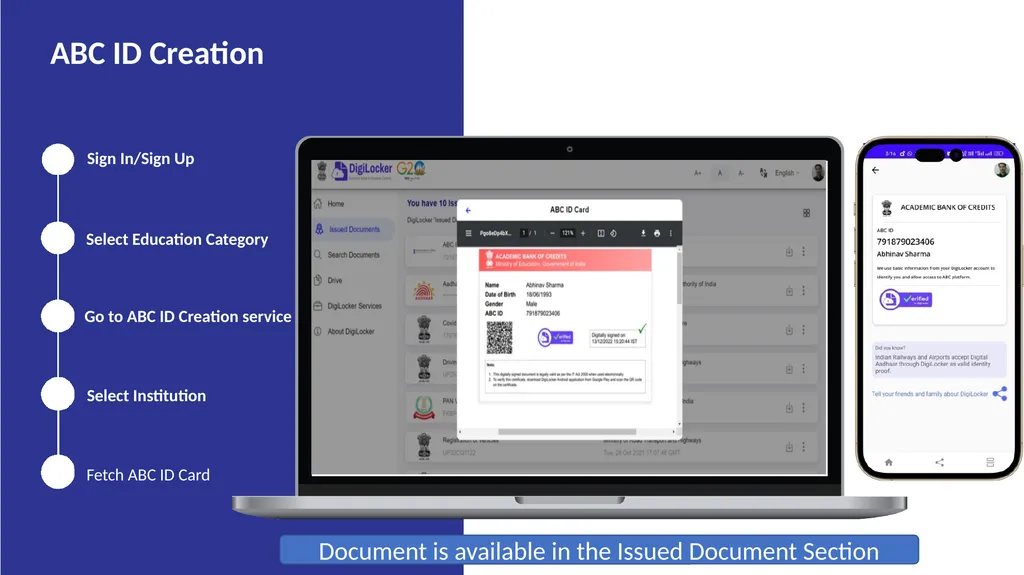Open DigiLocker Services in the sidebar
The width and height of the screenshot is (1024, 575).
click(347, 306)
